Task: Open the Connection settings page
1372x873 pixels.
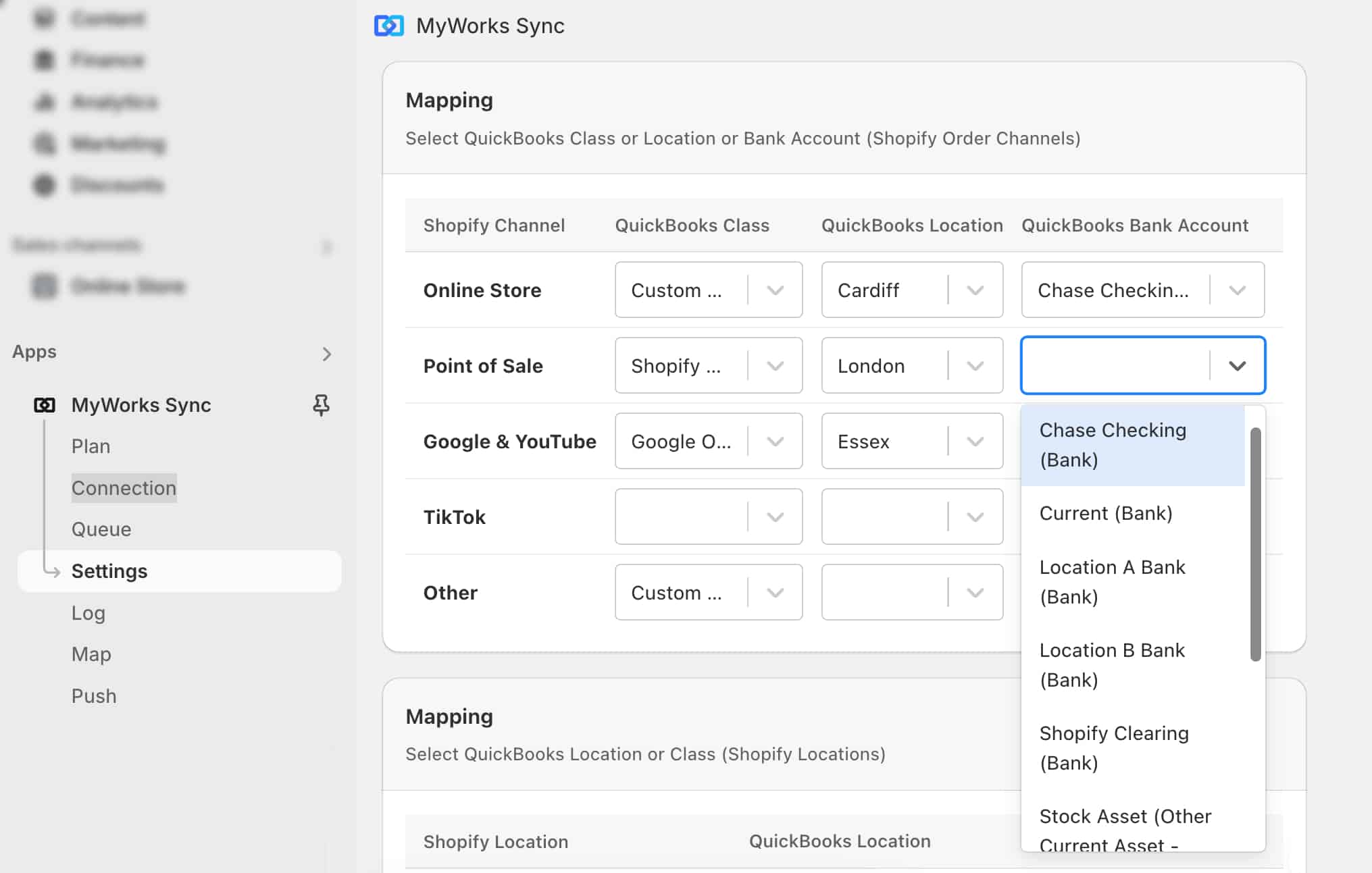Action: point(124,487)
